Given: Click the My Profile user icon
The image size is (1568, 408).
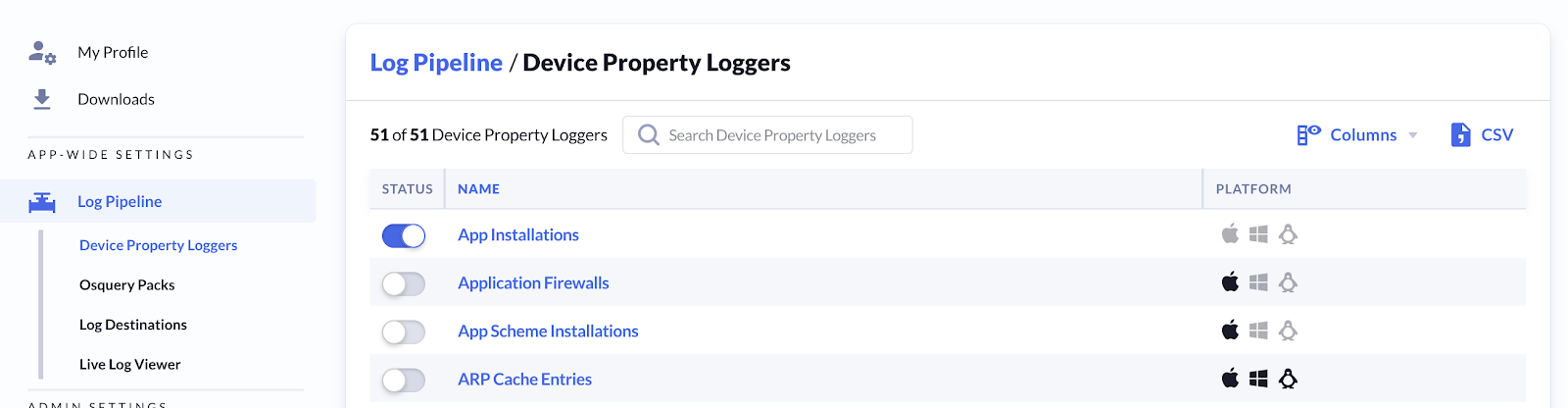Looking at the screenshot, I should 42,52.
